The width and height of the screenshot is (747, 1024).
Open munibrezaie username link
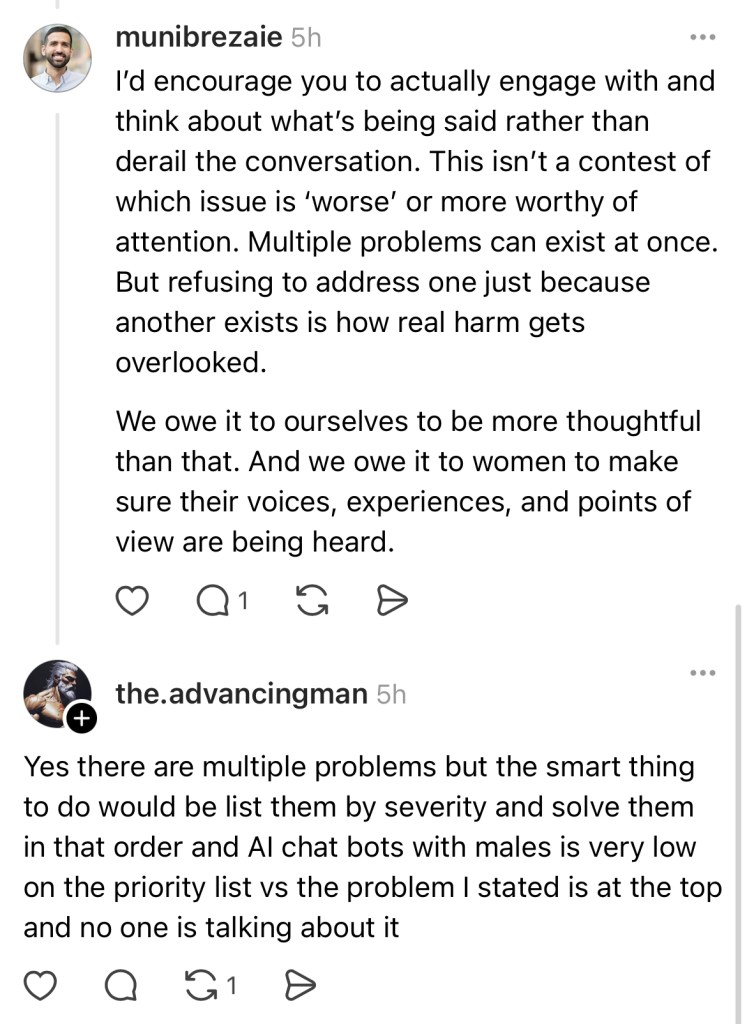pos(198,38)
